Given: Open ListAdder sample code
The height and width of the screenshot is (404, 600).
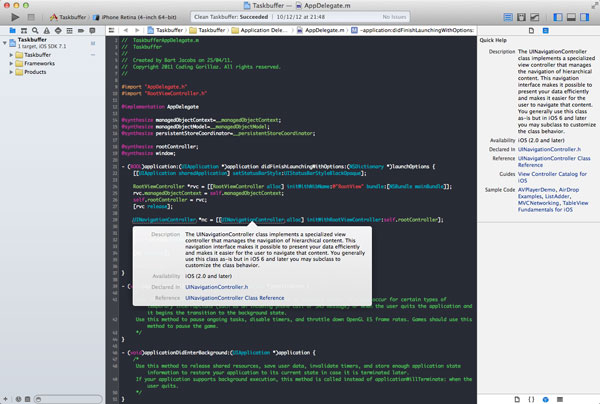Looking at the screenshot, I should point(557,196).
